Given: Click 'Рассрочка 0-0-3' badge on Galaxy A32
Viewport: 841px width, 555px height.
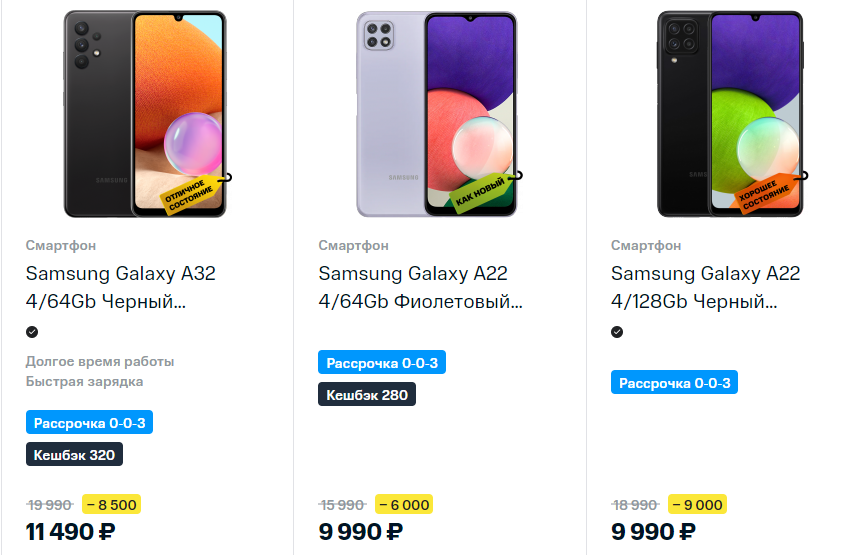Looking at the screenshot, I should [x=89, y=423].
